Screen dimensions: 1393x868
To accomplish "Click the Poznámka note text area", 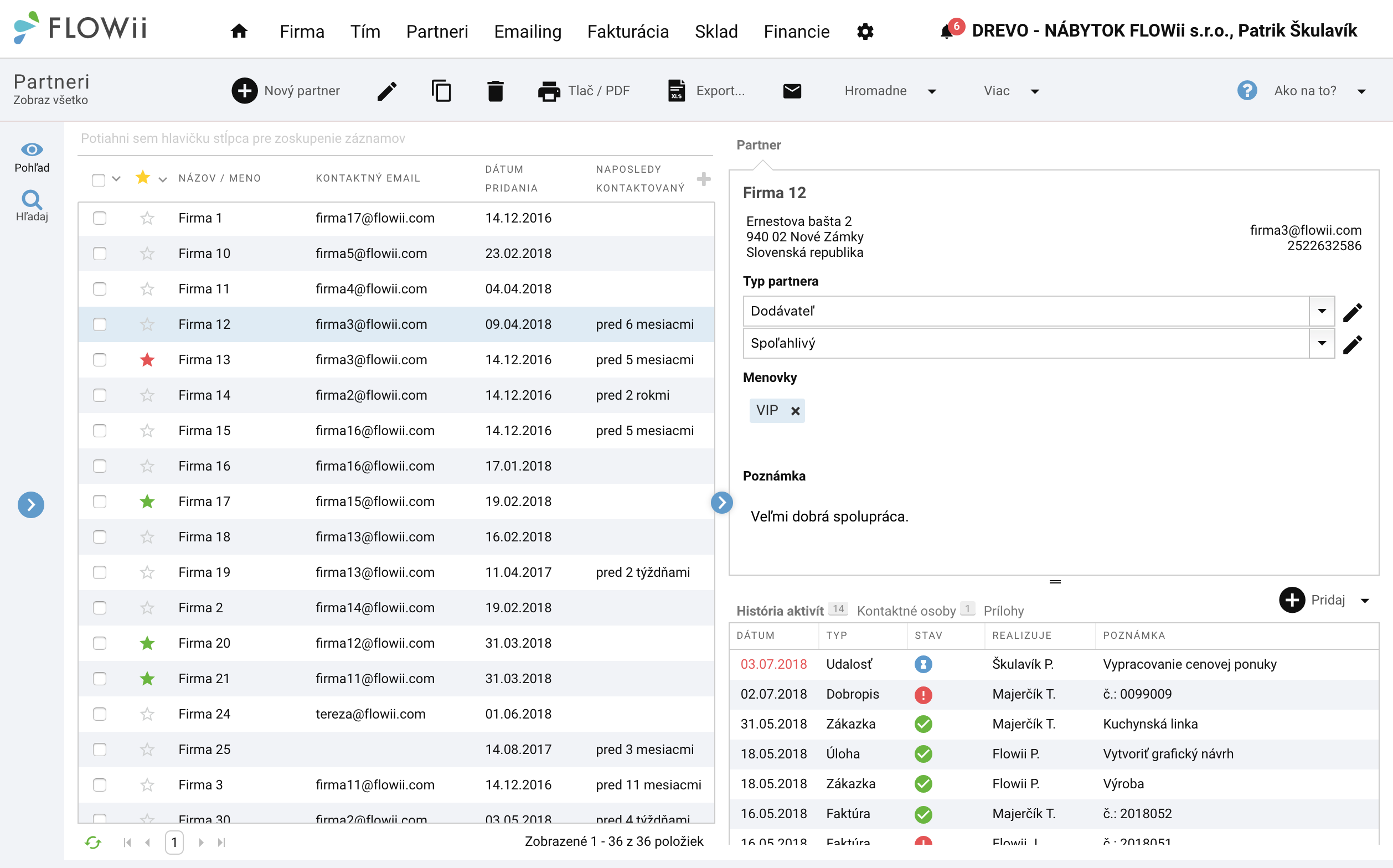I will coord(1054,516).
